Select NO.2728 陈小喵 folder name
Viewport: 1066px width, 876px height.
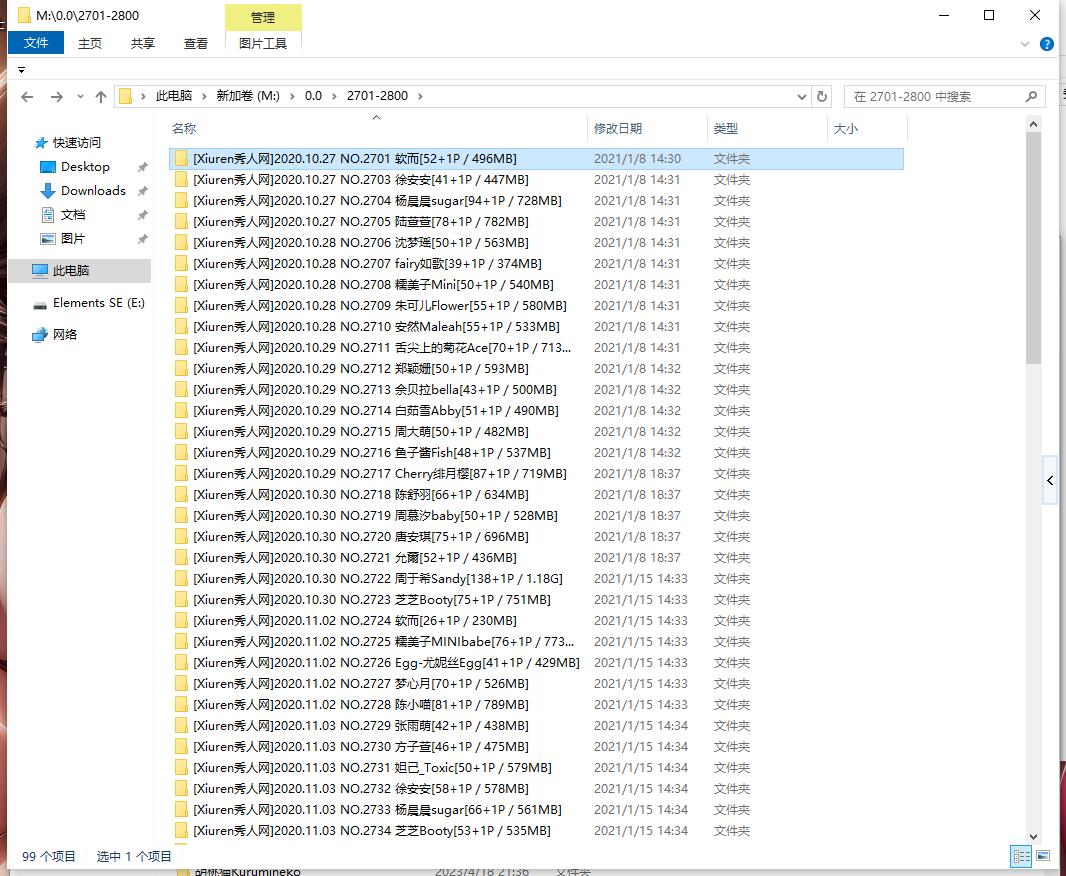[361, 705]
